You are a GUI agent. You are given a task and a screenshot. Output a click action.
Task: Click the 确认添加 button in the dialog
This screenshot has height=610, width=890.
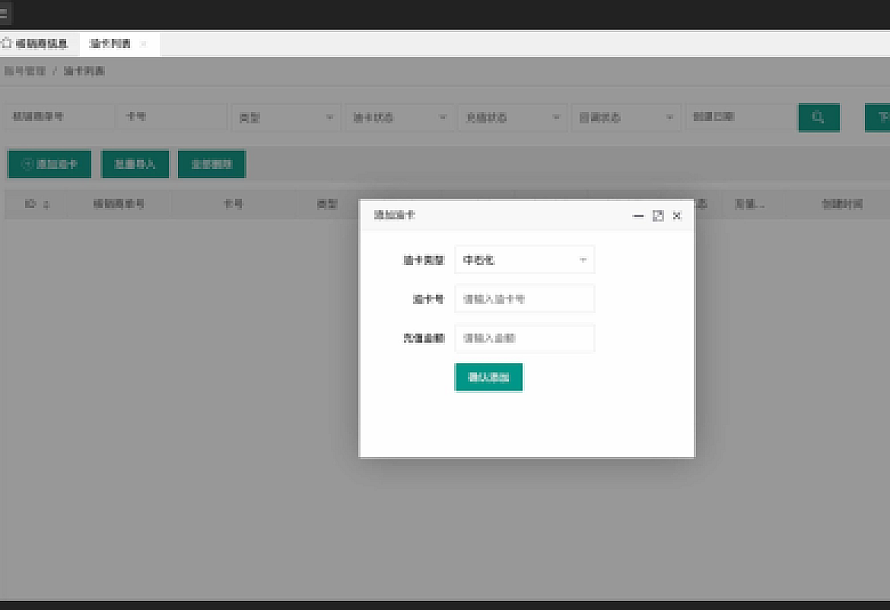(489, 377)
